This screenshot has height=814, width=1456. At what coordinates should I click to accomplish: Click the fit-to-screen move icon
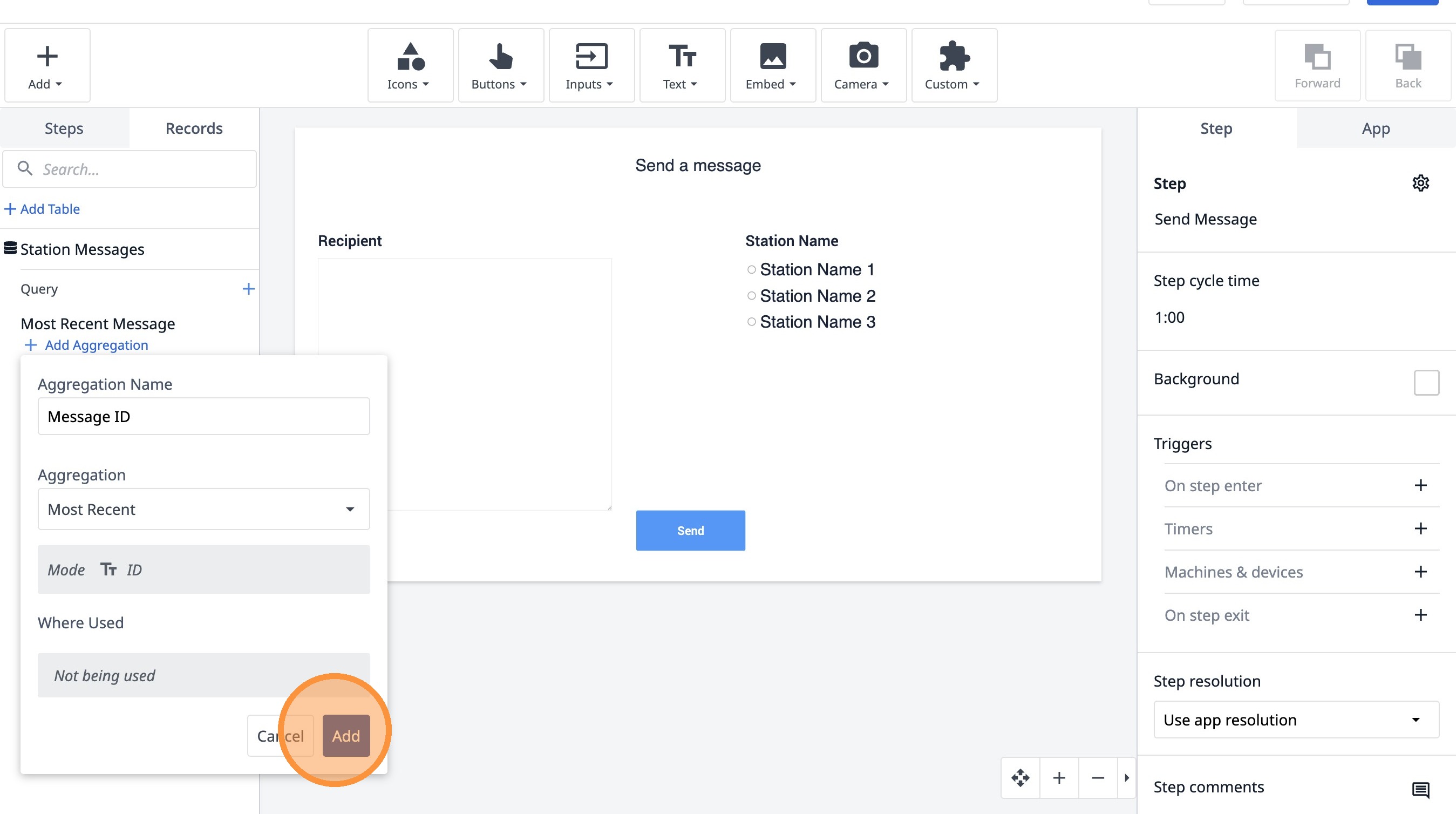tap(1020, 778)
